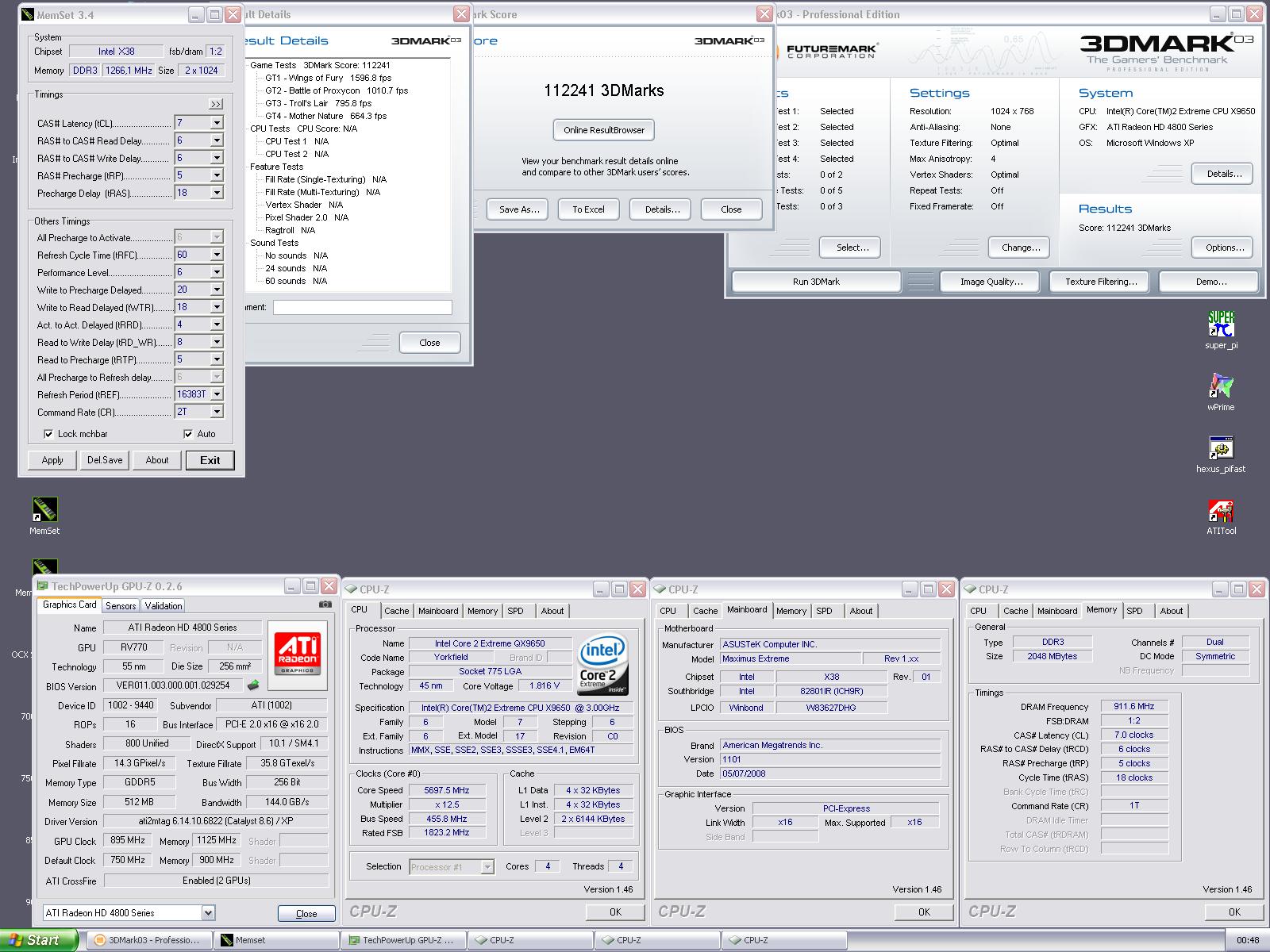
Task: Open the super_pi desktop shortcut
Action: (1221, 324)
